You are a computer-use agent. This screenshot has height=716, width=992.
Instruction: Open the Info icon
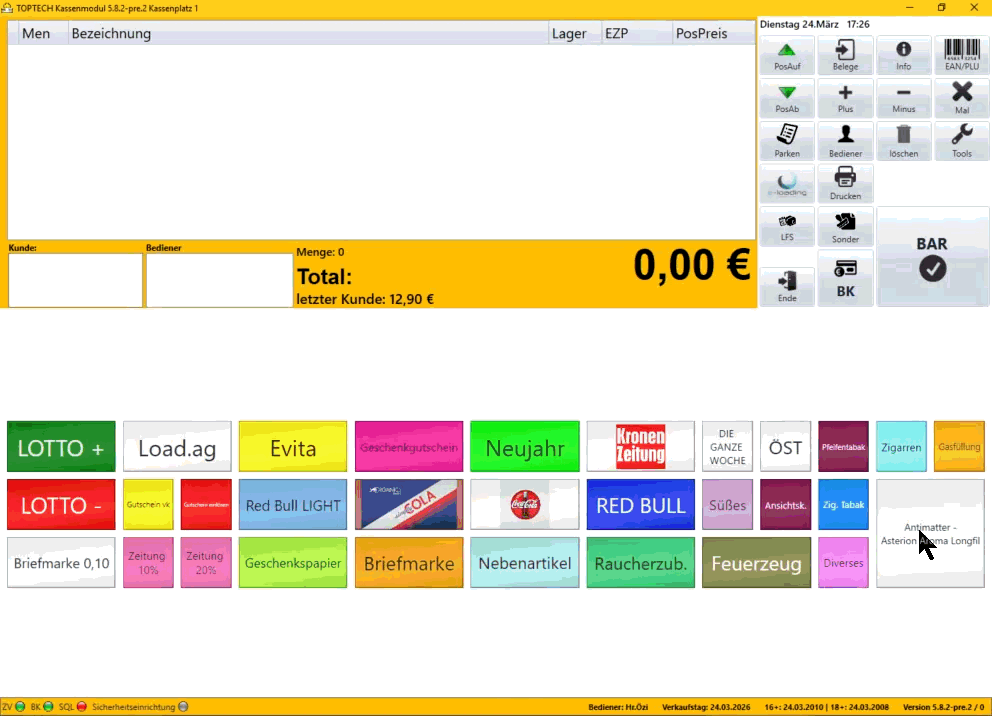[x=903, y=55]
